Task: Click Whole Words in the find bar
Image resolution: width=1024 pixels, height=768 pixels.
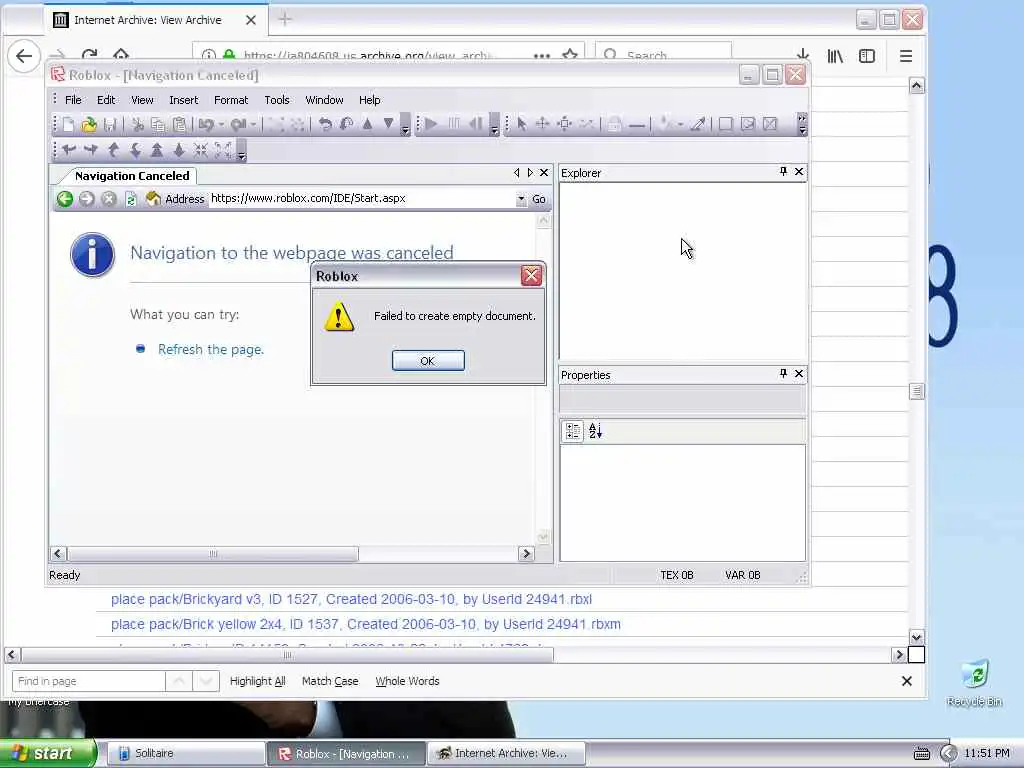Action: click(407, 681)
